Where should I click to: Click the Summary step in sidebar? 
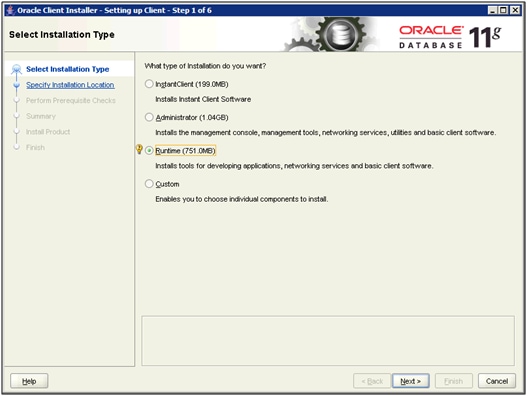click(x=41, y=116)
